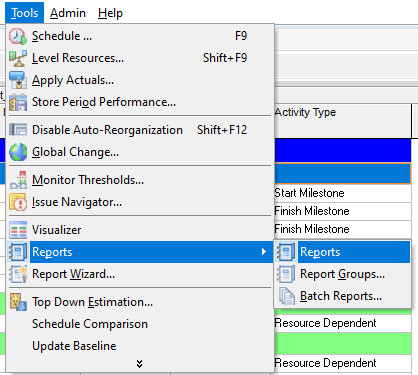The height and width of the screenshot is (375, 418).
Task: Click the F9 shortcut label beside Schedule
Action: click(241, 36)
